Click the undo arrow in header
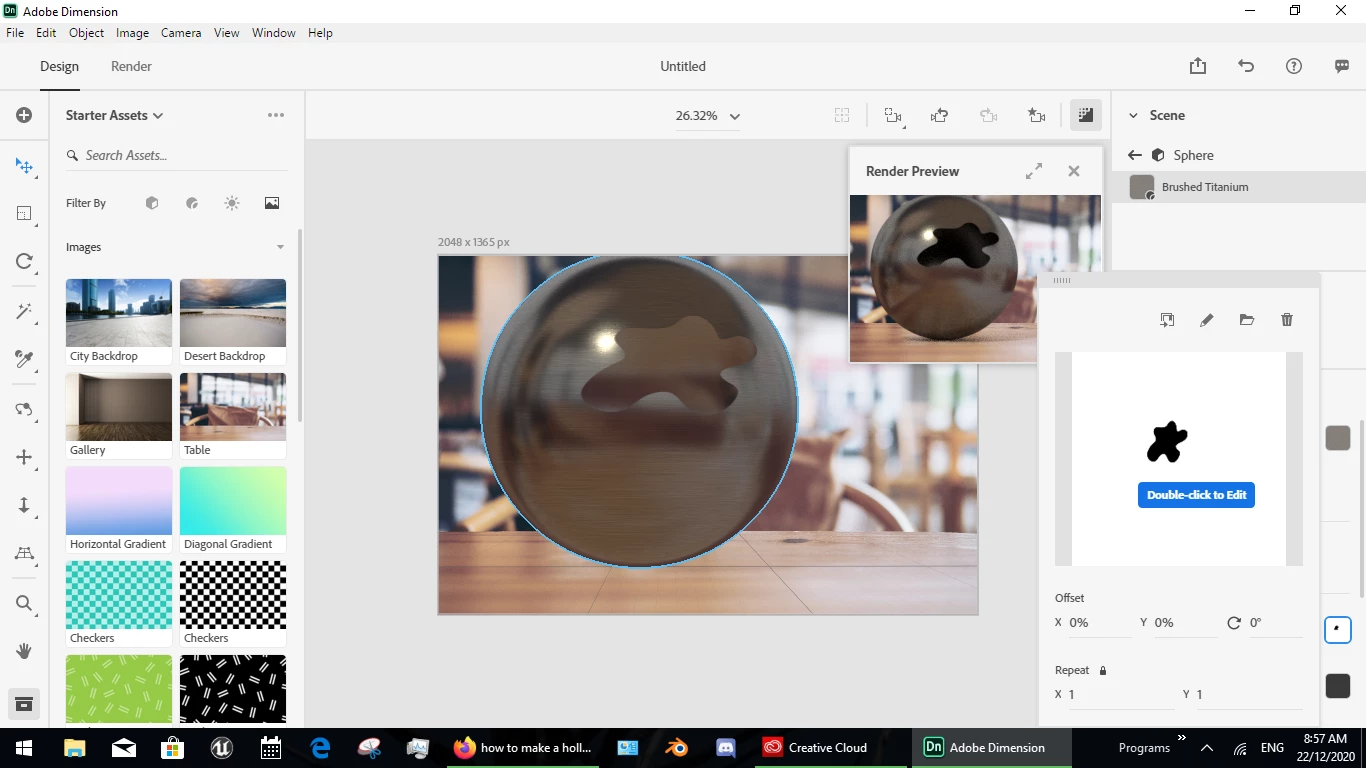The height and width of the screenshot is (768, 1366). click(x=1246, y=66)
